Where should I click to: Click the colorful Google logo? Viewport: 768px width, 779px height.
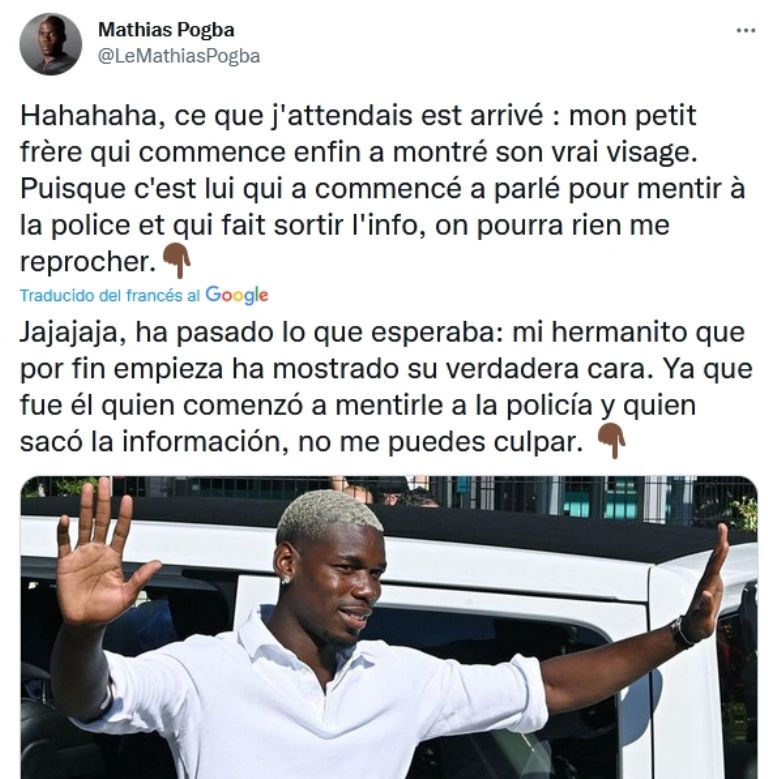tap(237, 295)
